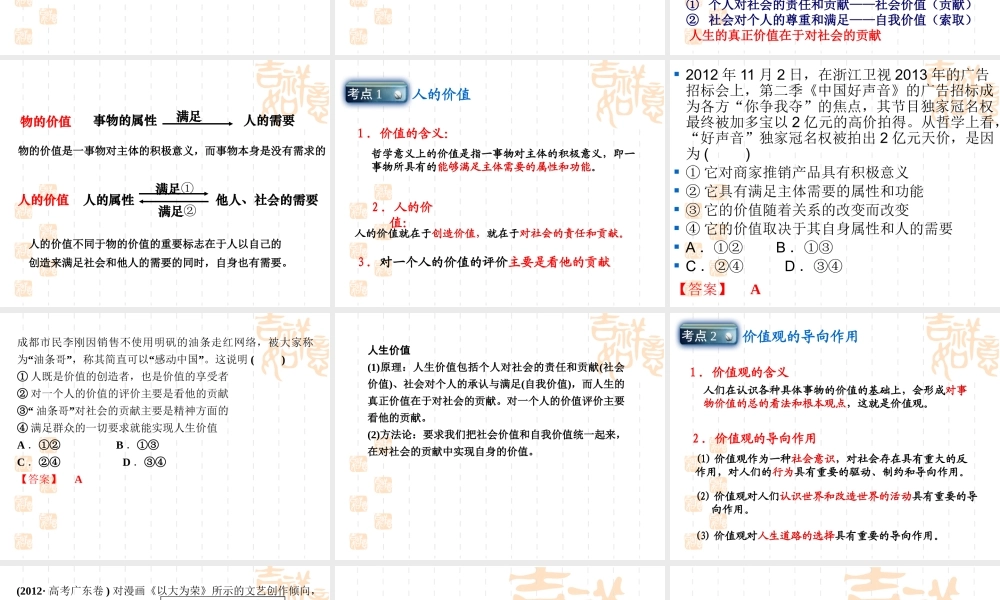This screenshot has width=1000, height=600.
Task: Click the 考点 1 badge
Action: (376, 94)
